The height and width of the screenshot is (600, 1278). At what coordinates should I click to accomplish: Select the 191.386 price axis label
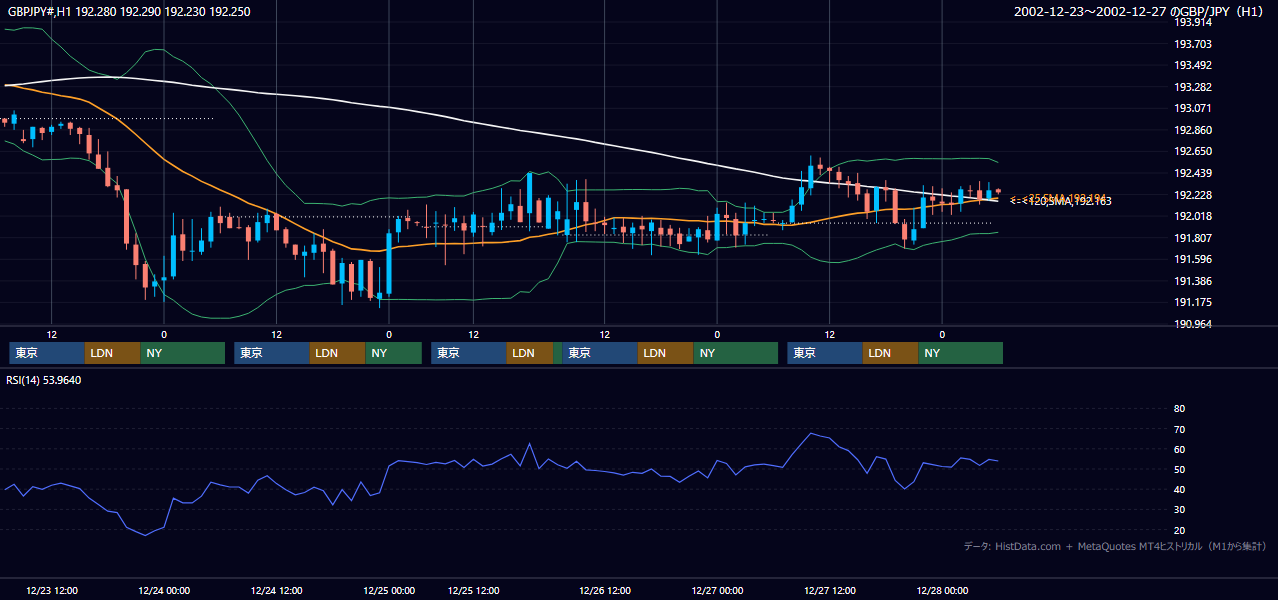tap(1192, 281)
